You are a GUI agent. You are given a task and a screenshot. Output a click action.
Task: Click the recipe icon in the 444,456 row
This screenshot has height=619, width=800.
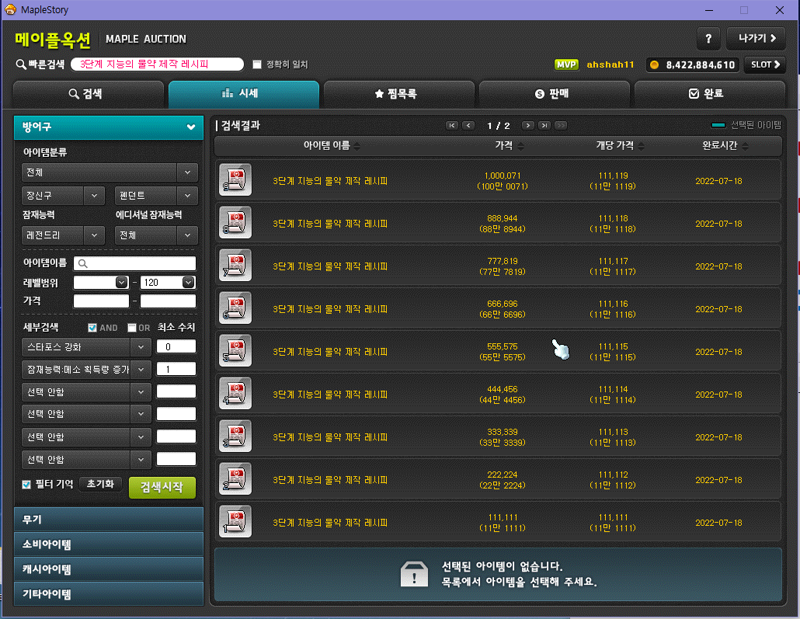(235, 393)
